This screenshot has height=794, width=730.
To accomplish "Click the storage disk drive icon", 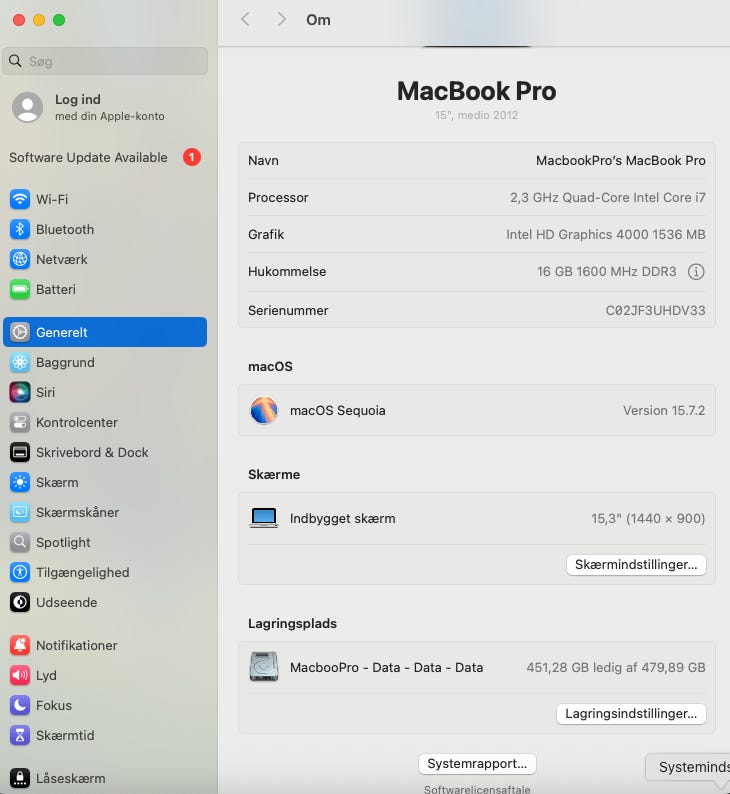I will coord(264,666).
